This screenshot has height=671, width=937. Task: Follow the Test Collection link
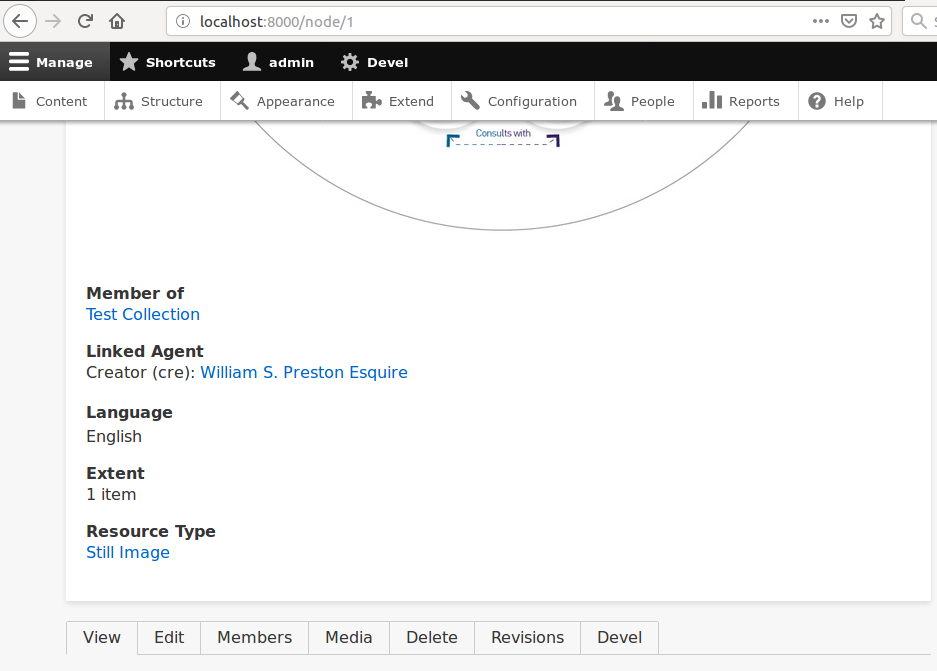click(143, 314)
